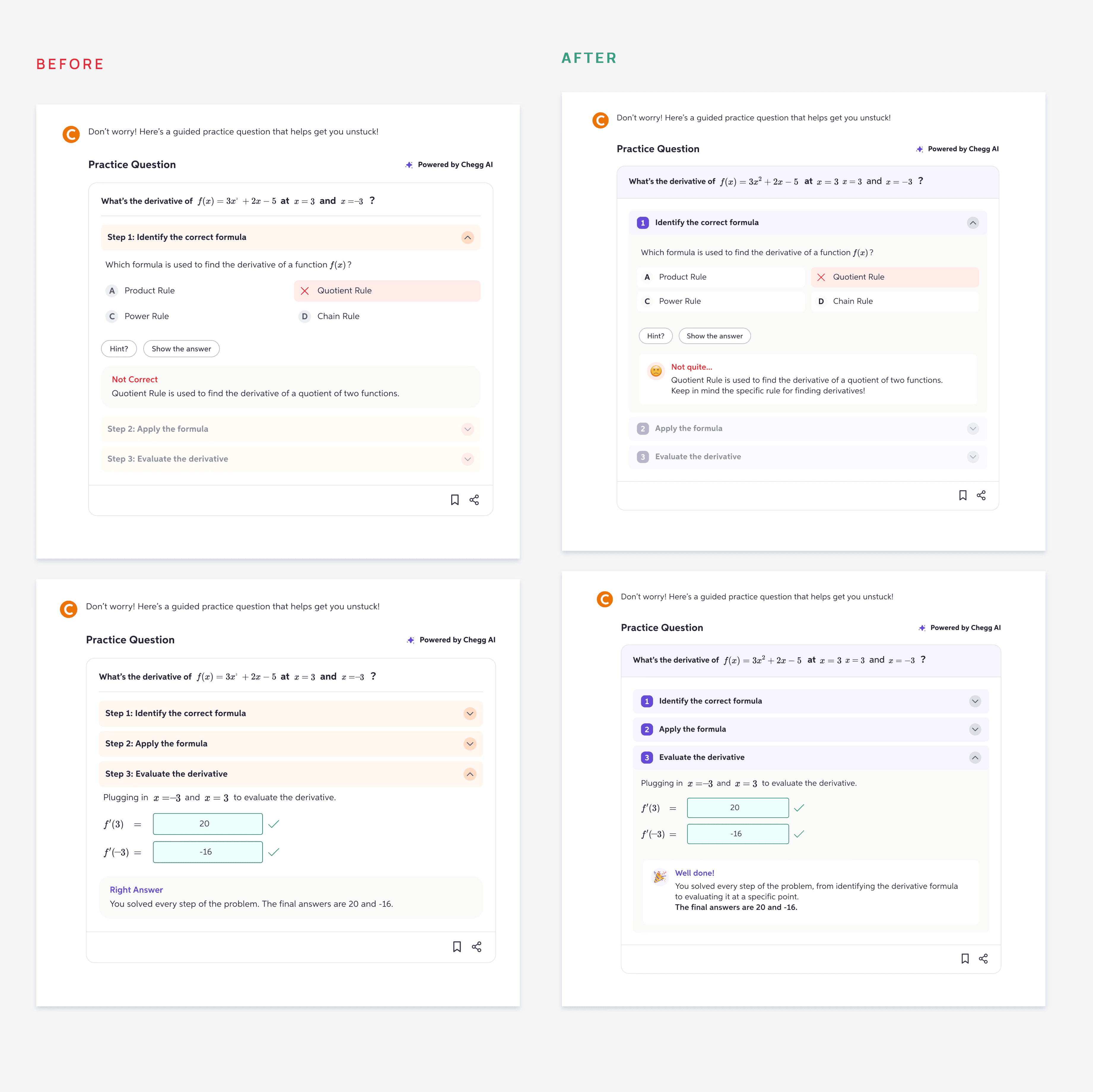Open Step 1: Identify the correct formula, bottom-left

click(470, 714)
